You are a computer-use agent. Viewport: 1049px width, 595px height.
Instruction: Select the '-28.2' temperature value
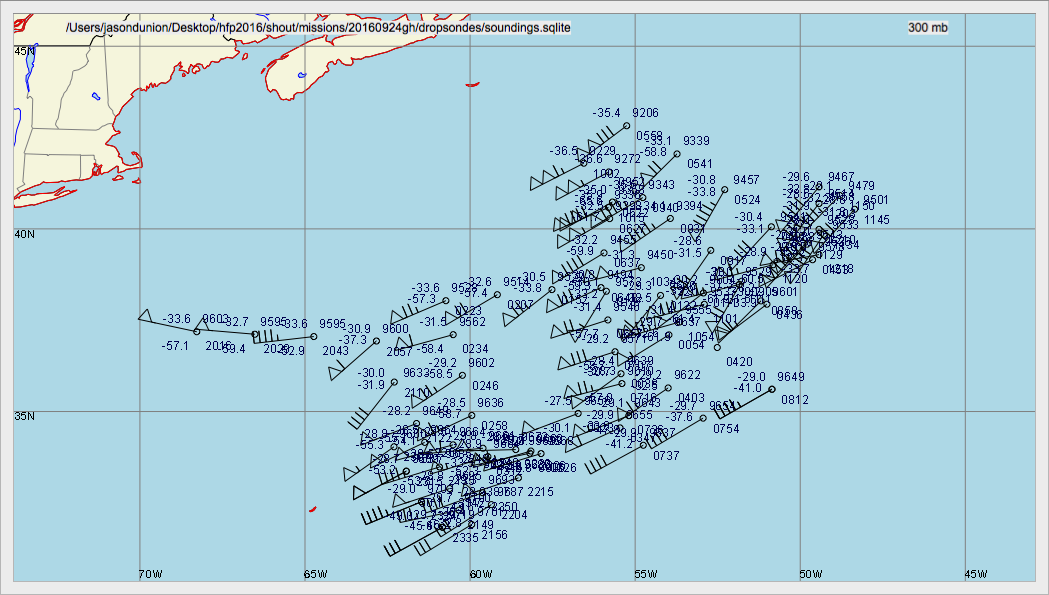coord(398,412)
